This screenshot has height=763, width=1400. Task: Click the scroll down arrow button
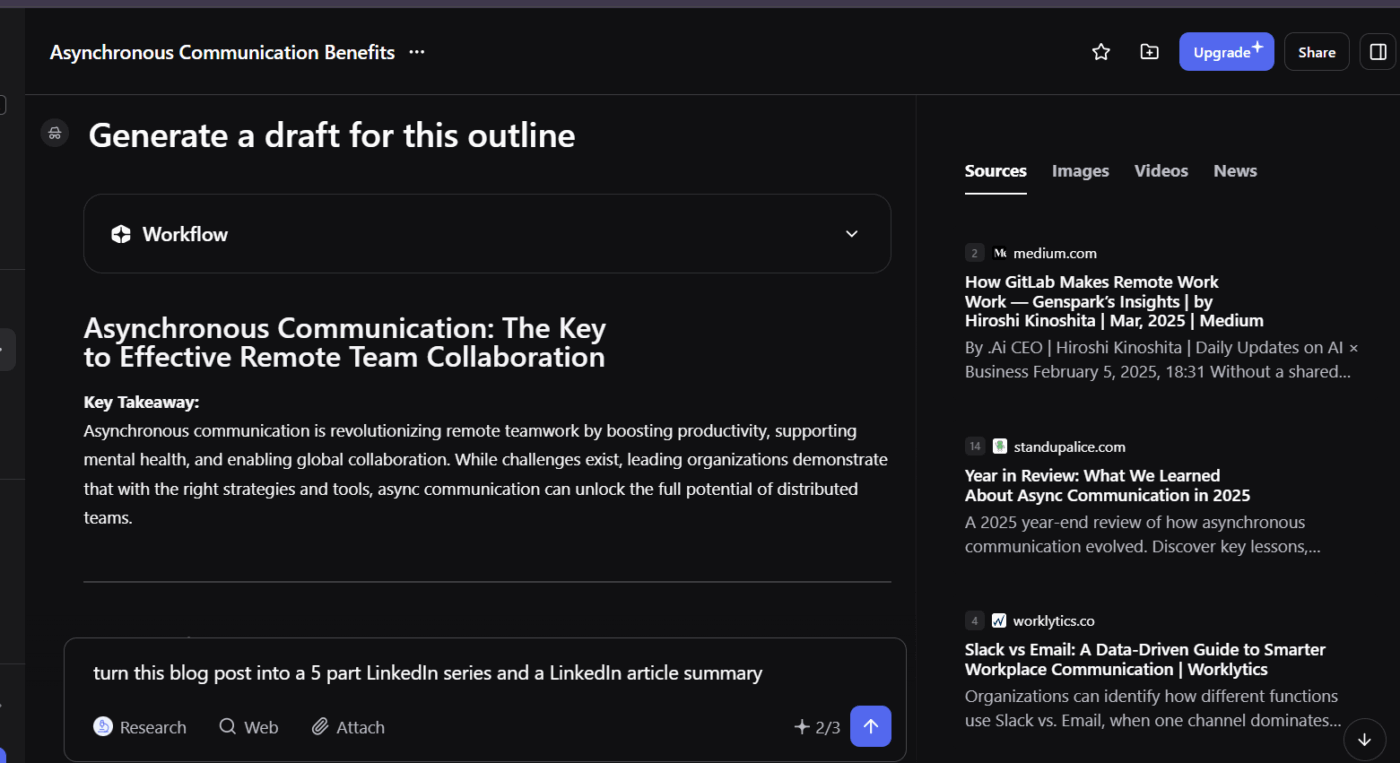click(1364, 740)
